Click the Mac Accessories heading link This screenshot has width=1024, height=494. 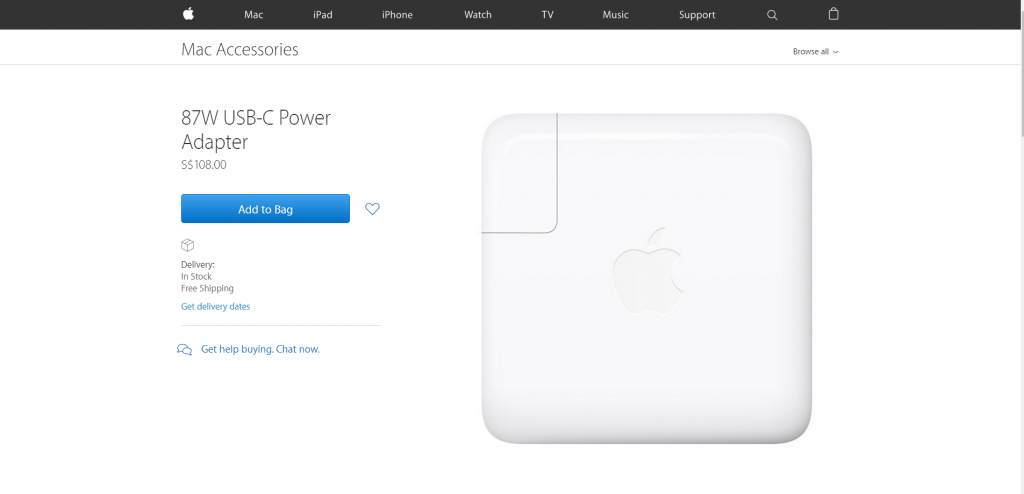[240, 50]
